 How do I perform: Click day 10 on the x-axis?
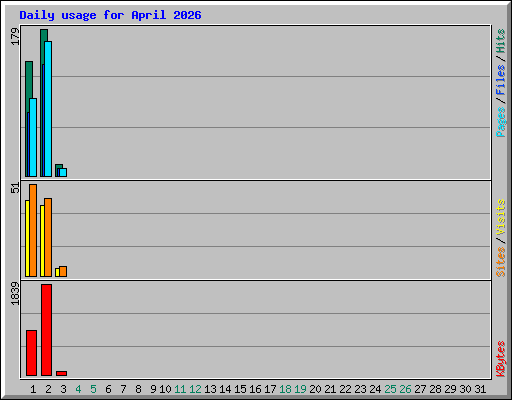point(165,389)
